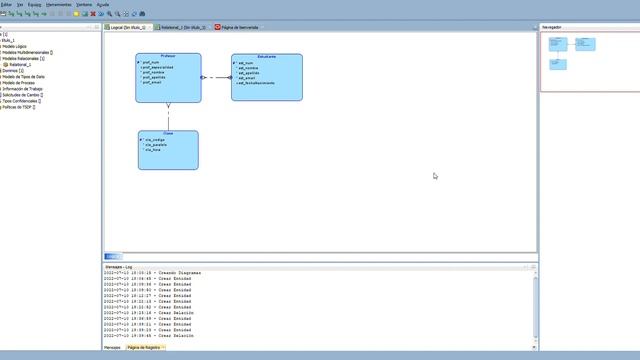Open the Equipo menu
Image resolution: width=640 pixels, height=360 pixels.
click(x=34, y=4)
